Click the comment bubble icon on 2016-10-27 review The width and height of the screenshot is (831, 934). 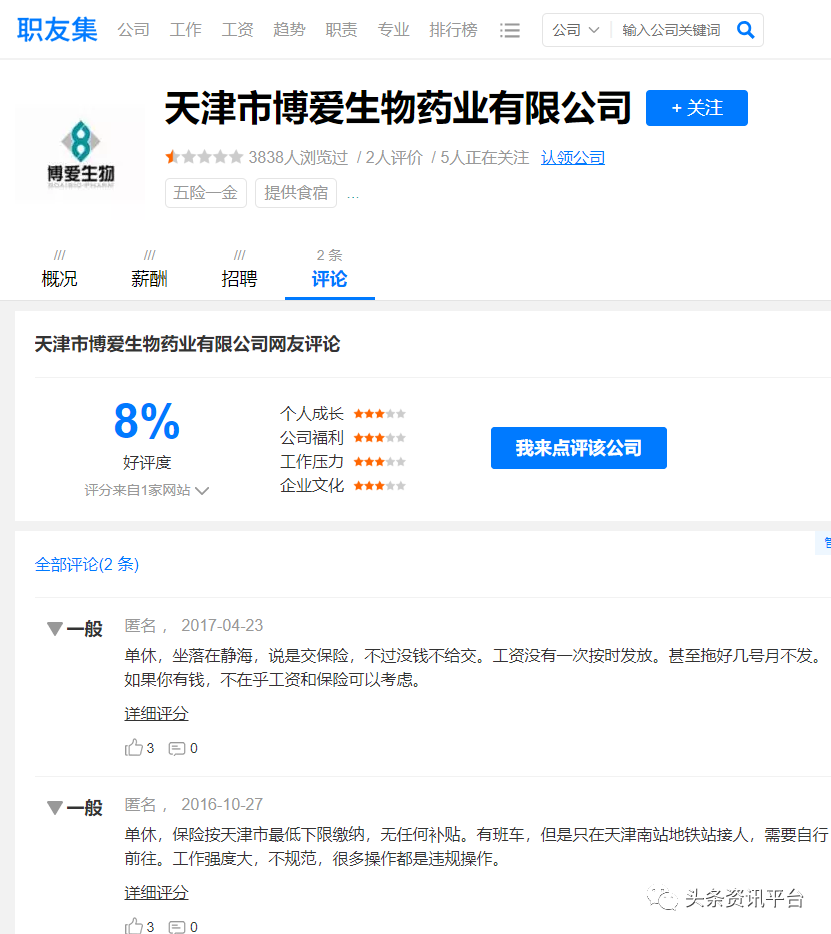click(x=176, y=925)
